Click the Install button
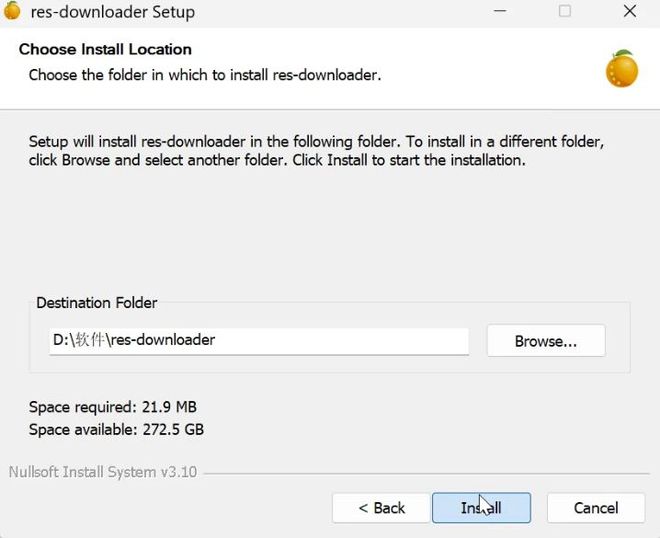The width and height of the screenshot is (660, 538). click(x=481, y=508)
